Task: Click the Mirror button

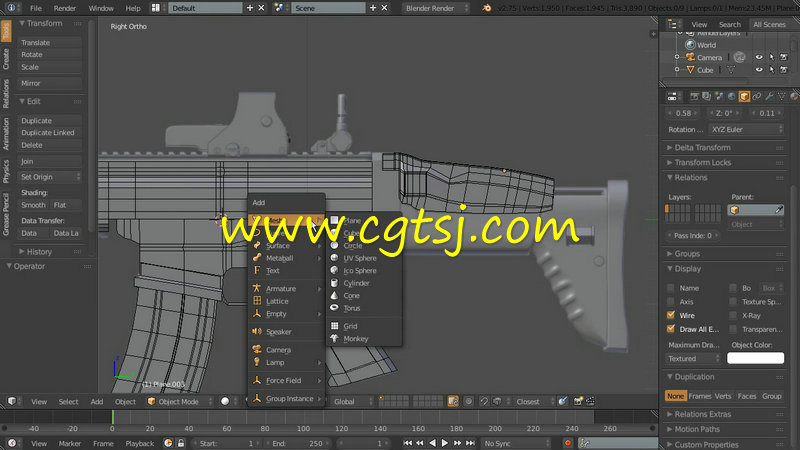Action: pyautogui.click(x=49, y=83)
